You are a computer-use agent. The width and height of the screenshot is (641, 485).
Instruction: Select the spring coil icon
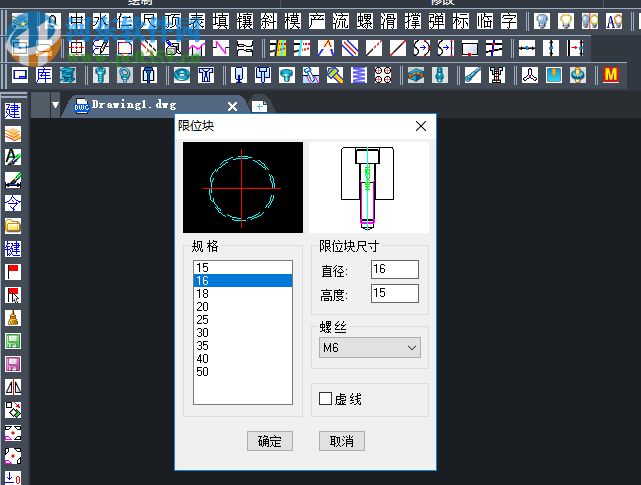(359, 75)
